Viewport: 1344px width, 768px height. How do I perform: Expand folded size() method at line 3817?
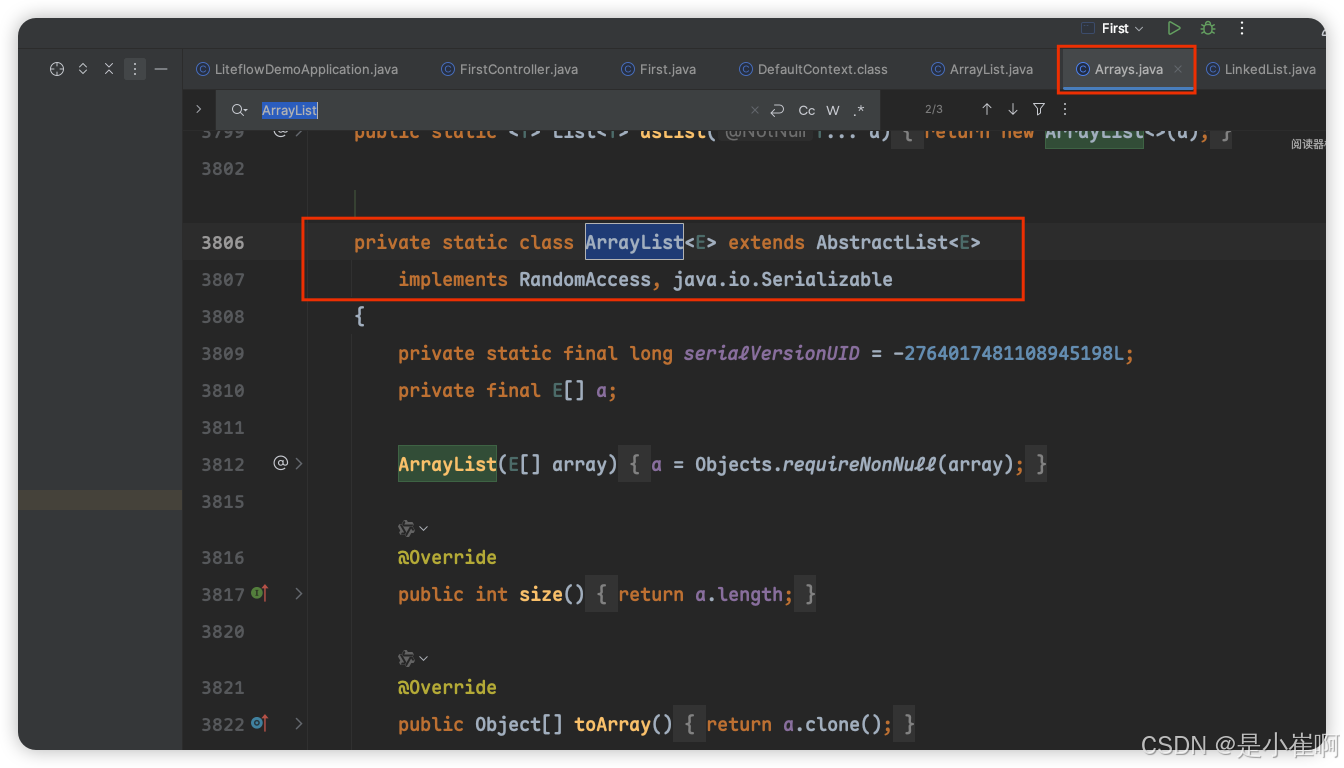pyautogui.click(x=299, y=594)
